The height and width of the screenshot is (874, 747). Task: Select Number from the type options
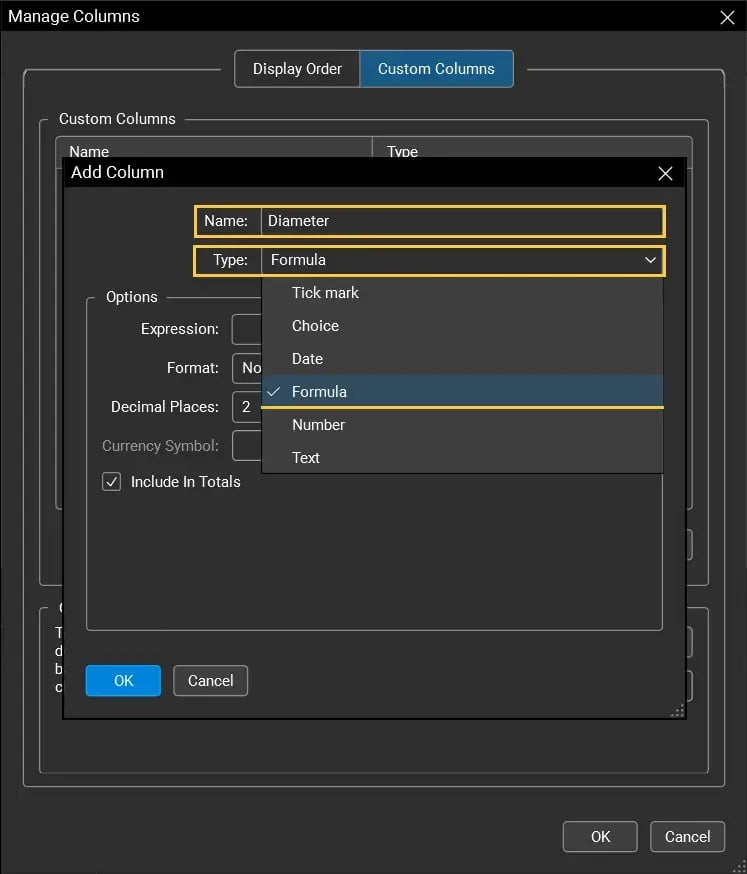click(x=318, y=424)
